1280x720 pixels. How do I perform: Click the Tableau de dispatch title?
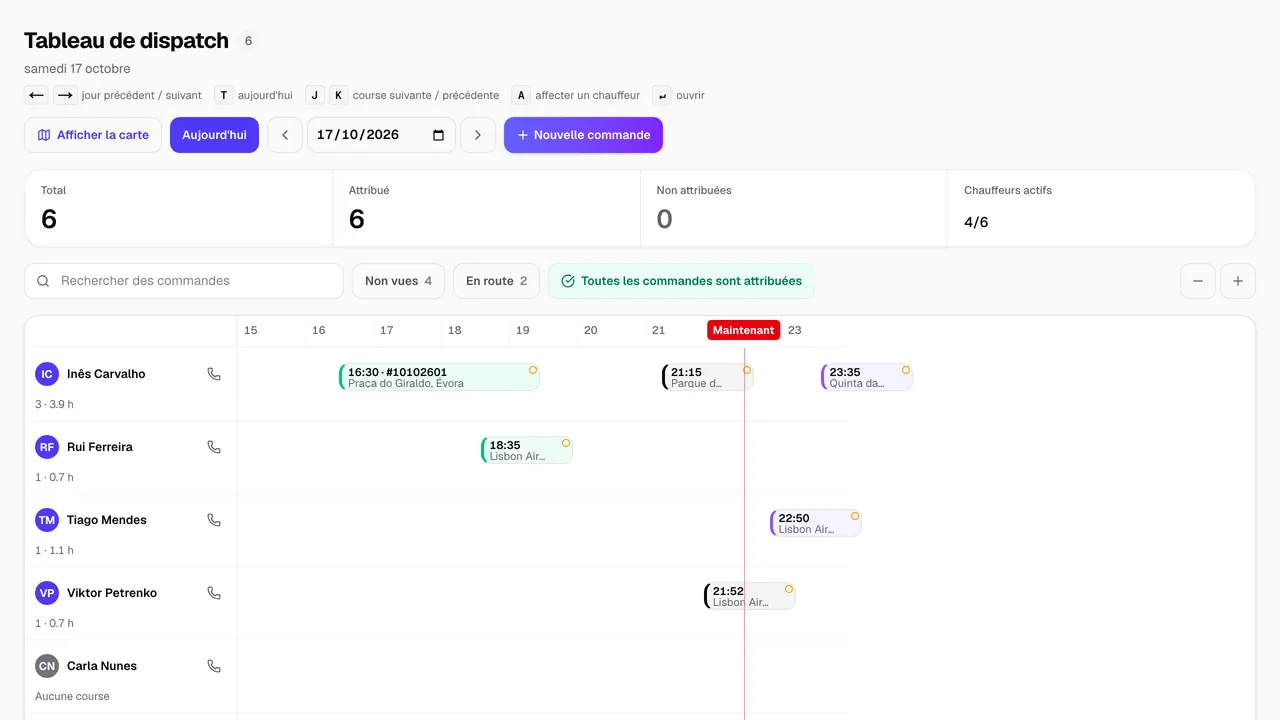pos(126,41)
